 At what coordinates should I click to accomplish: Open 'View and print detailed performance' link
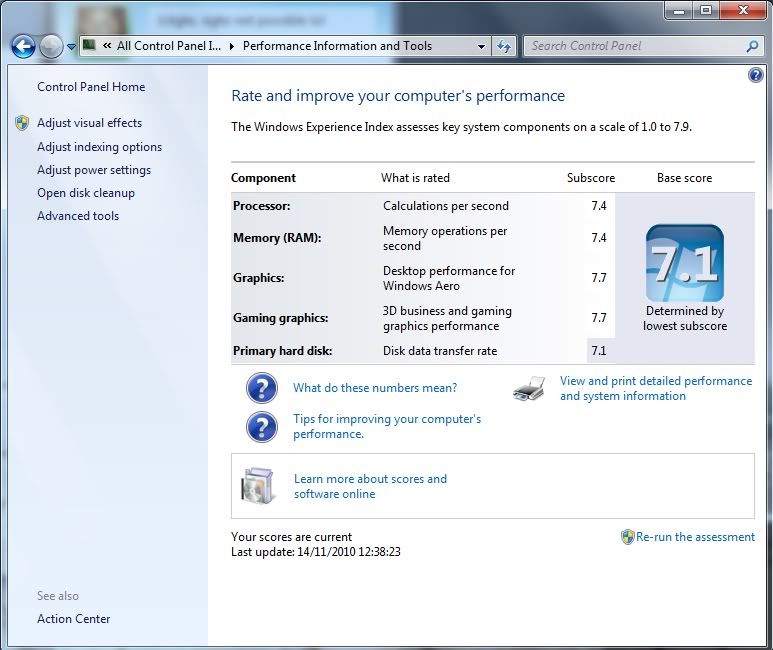pos(656,389)
